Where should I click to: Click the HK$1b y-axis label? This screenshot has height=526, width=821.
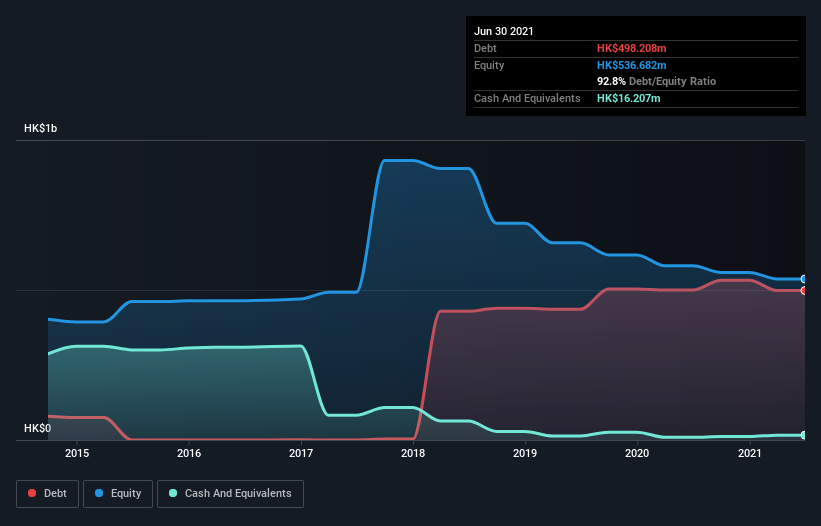(40, 128)
